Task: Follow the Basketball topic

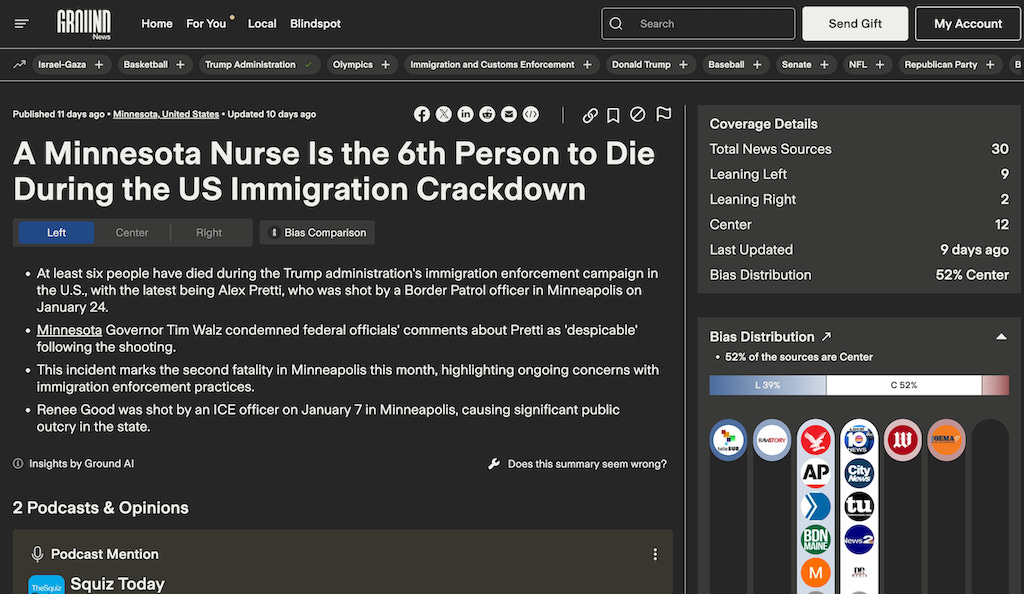Action: [x=180, y=65]
